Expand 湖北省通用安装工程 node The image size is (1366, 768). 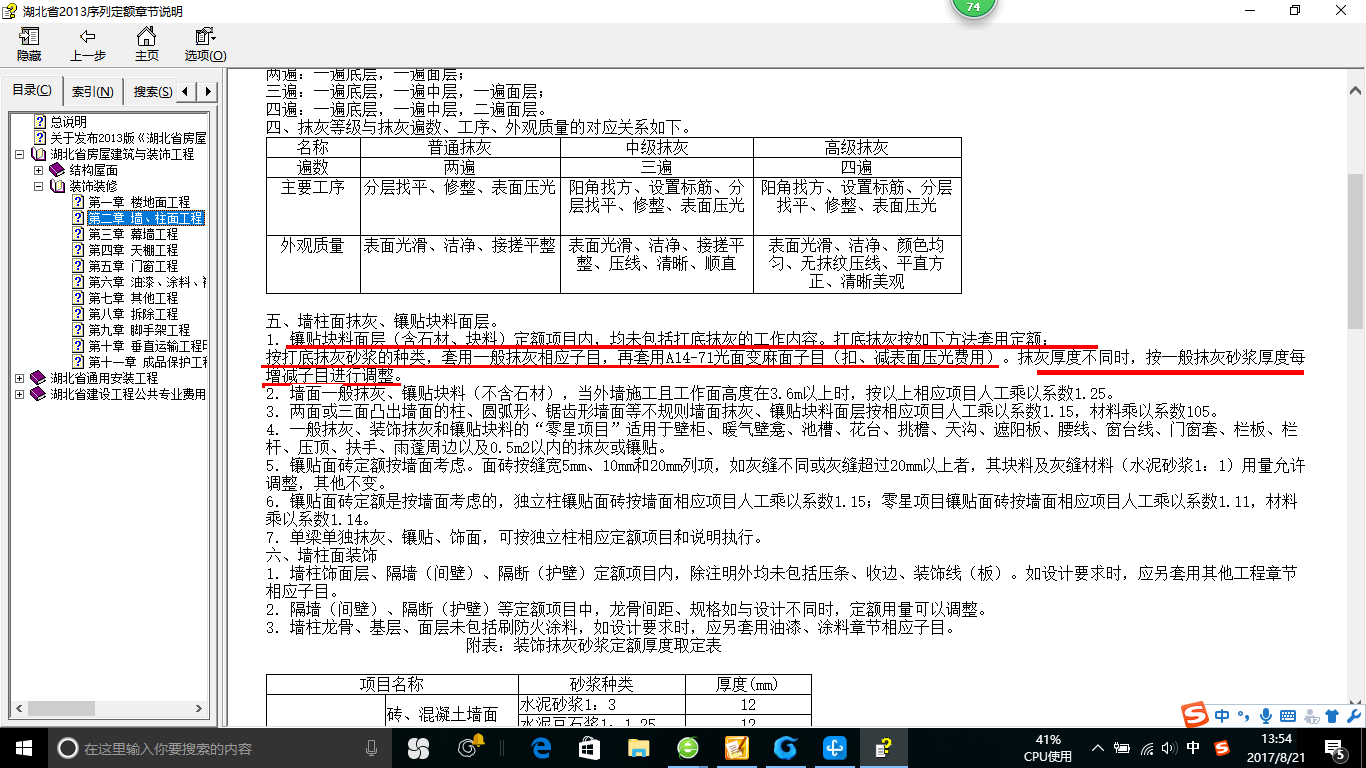pos(21,379)
